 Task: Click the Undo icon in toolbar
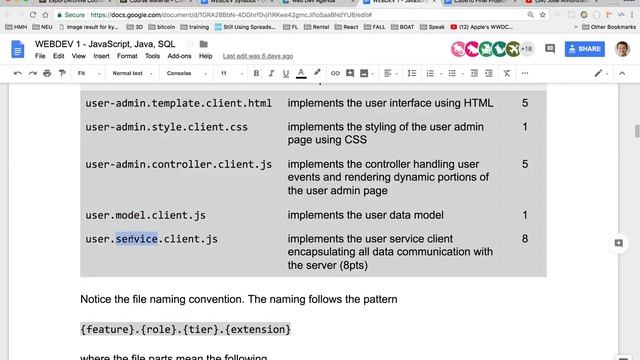tap(18, 73)
